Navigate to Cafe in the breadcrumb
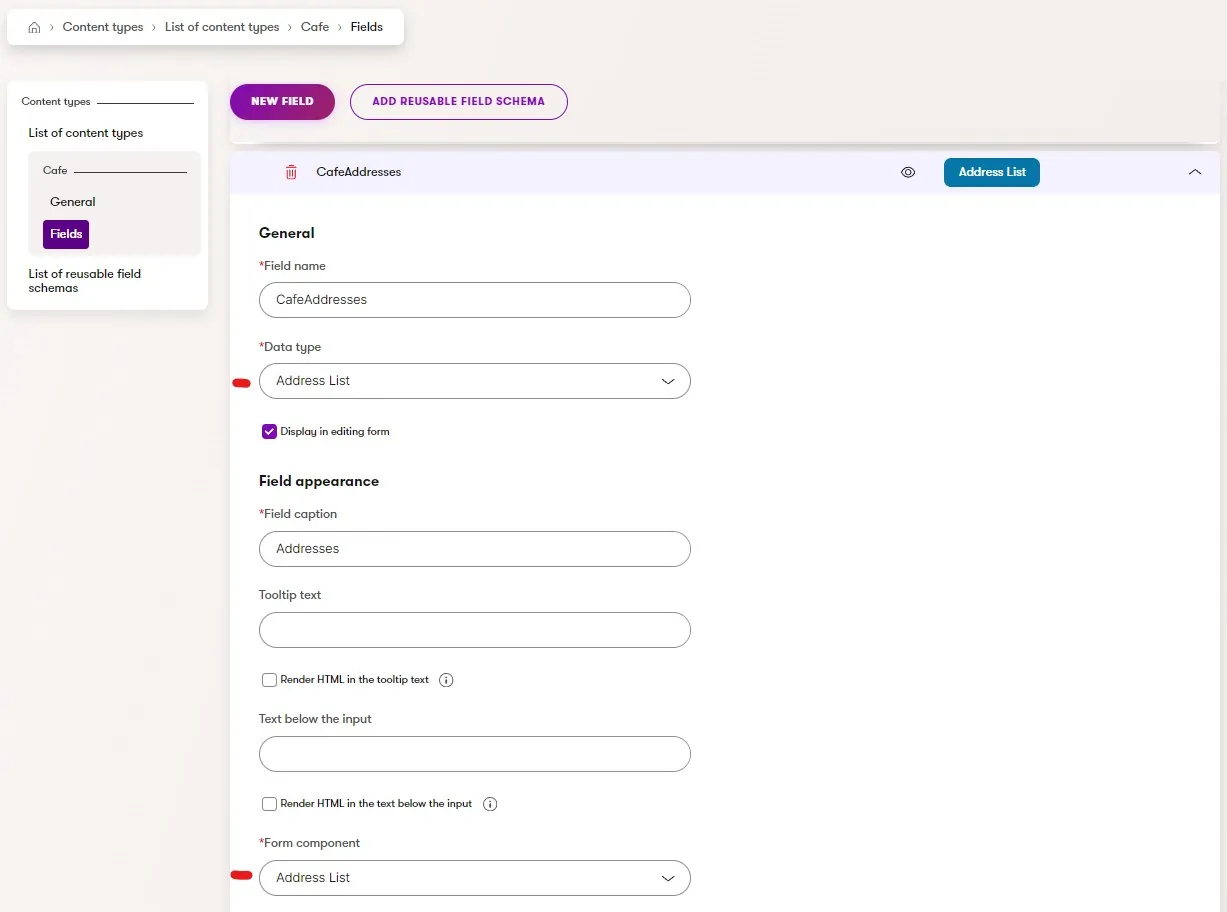Screen dimensions: 1227x912 click(315, 27)
